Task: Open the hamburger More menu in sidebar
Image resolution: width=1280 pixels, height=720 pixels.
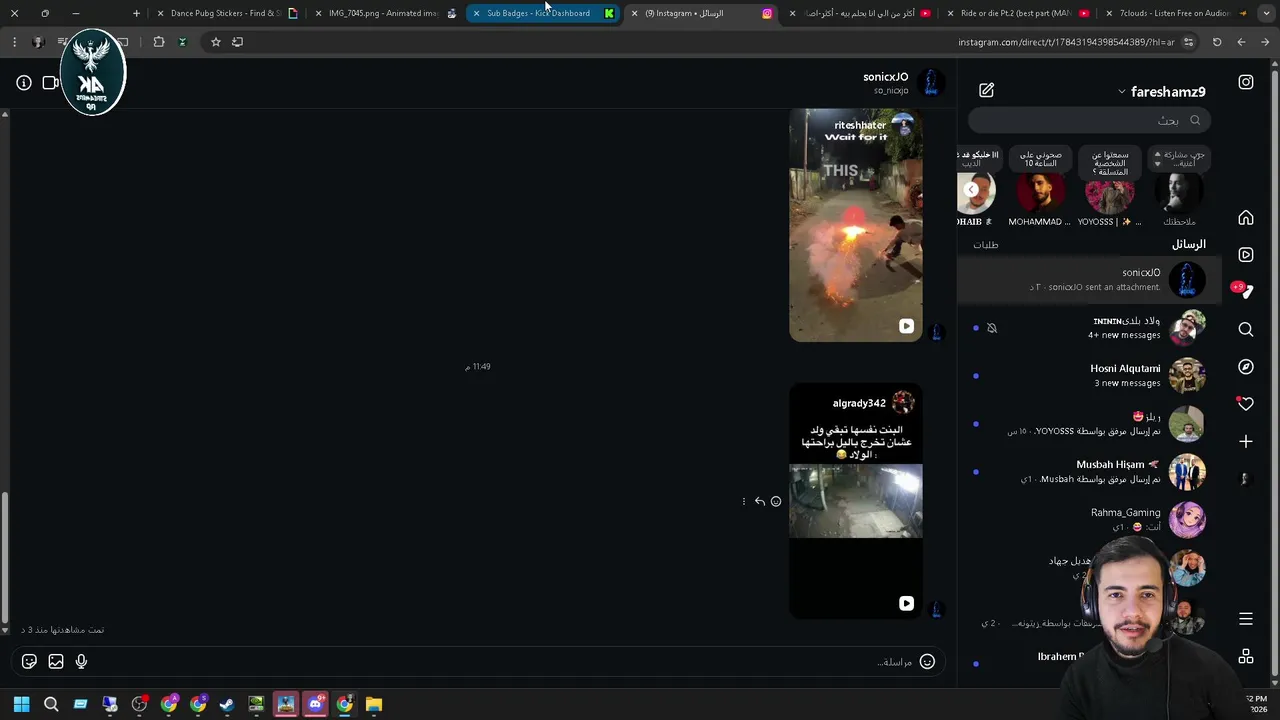Action: pyautogui.click(x=1246, y=619)
